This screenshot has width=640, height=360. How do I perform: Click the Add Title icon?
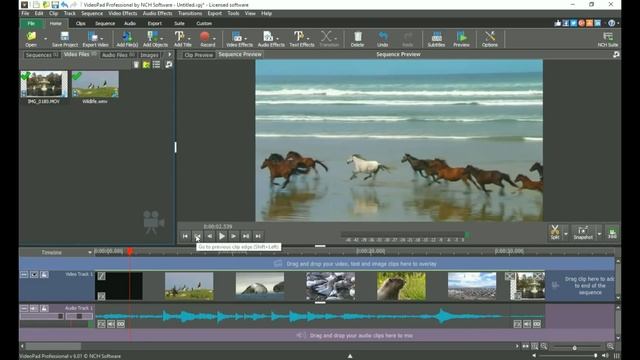[x=180, y=36]
